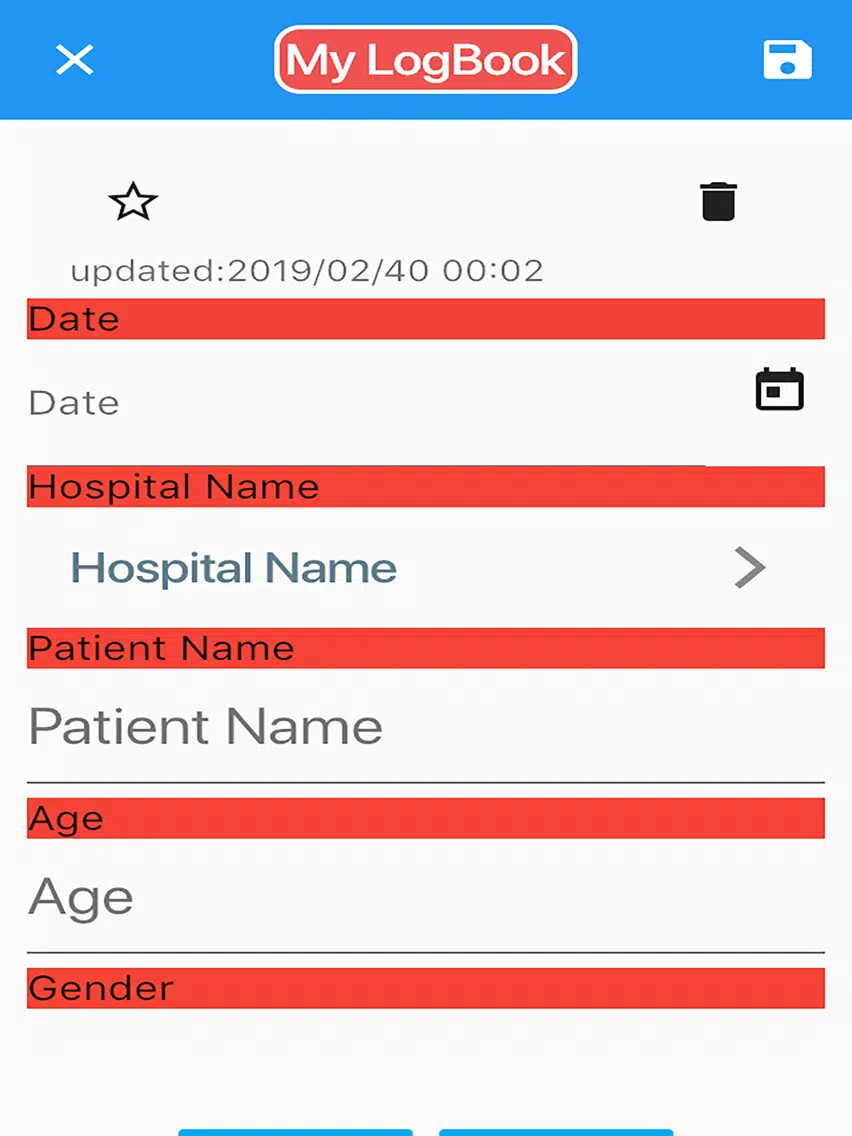Viewport: 852px width, 1136px height.
Task: Delete entry using trash icon
Action: pos(718,201)
